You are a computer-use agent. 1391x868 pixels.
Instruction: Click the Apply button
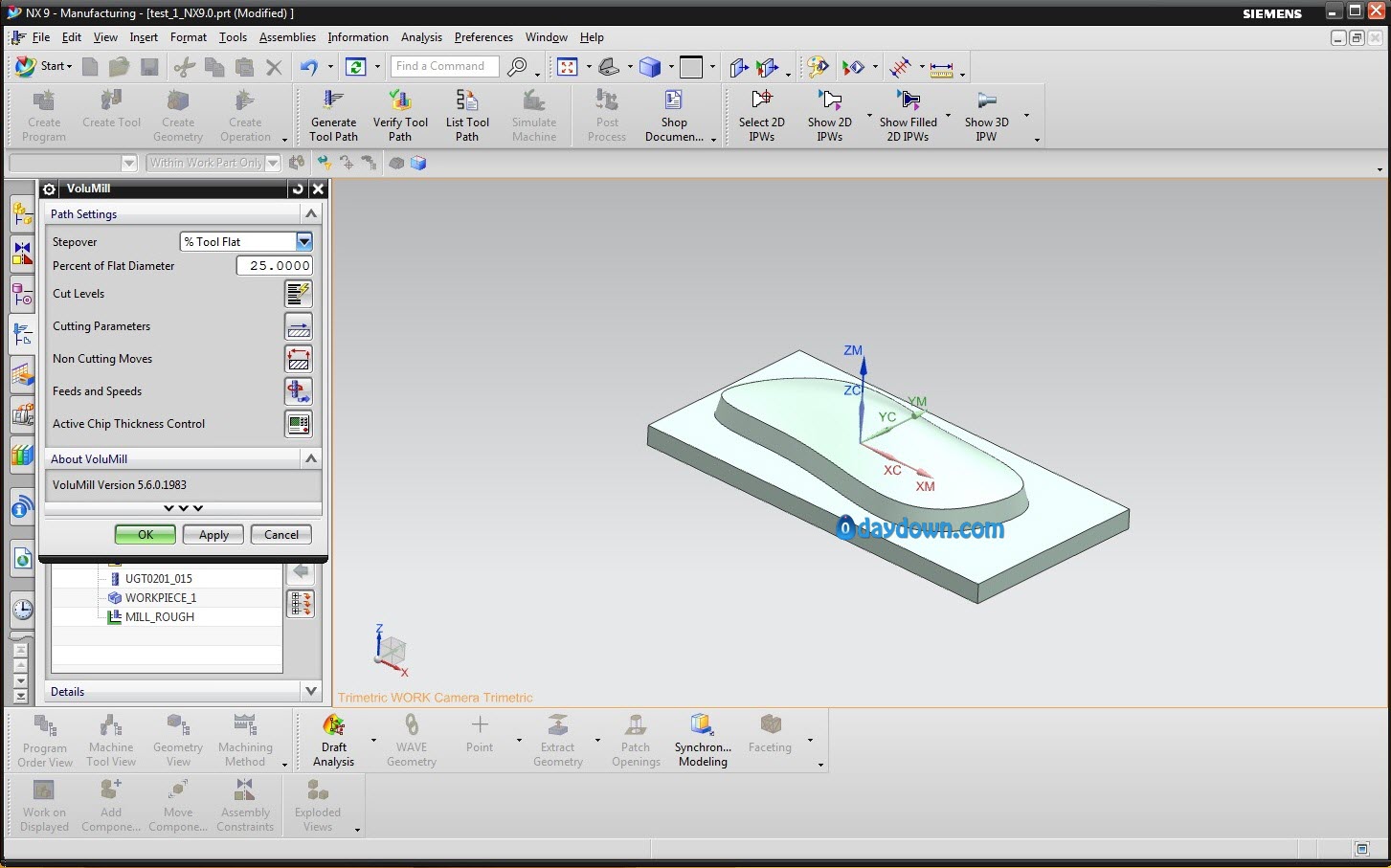pyautogui.click(x=213, y=535)
